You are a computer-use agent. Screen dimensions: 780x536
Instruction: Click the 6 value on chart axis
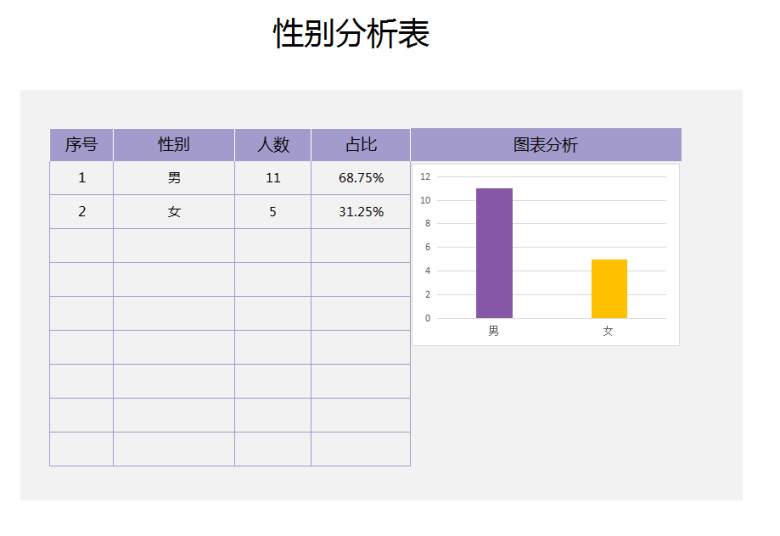pyautogui.click(x=427, y=247)
